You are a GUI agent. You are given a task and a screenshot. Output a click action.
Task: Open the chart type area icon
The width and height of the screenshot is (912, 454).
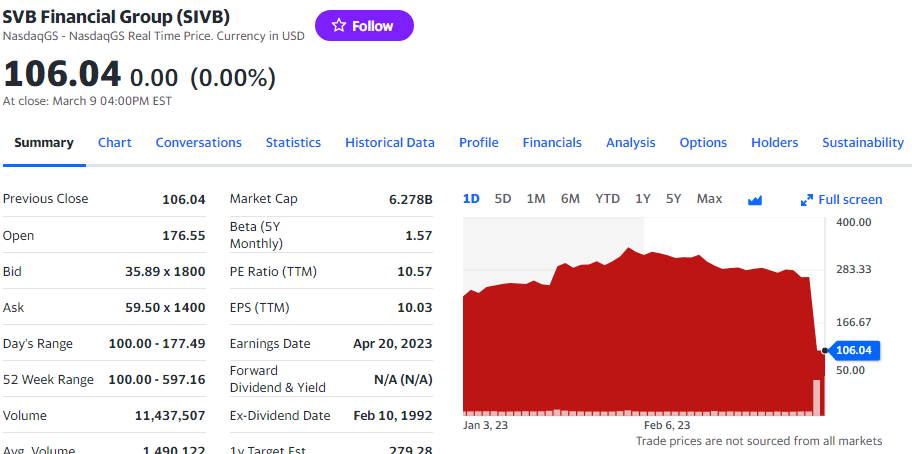pyautogui.click(x=754, y=200)
